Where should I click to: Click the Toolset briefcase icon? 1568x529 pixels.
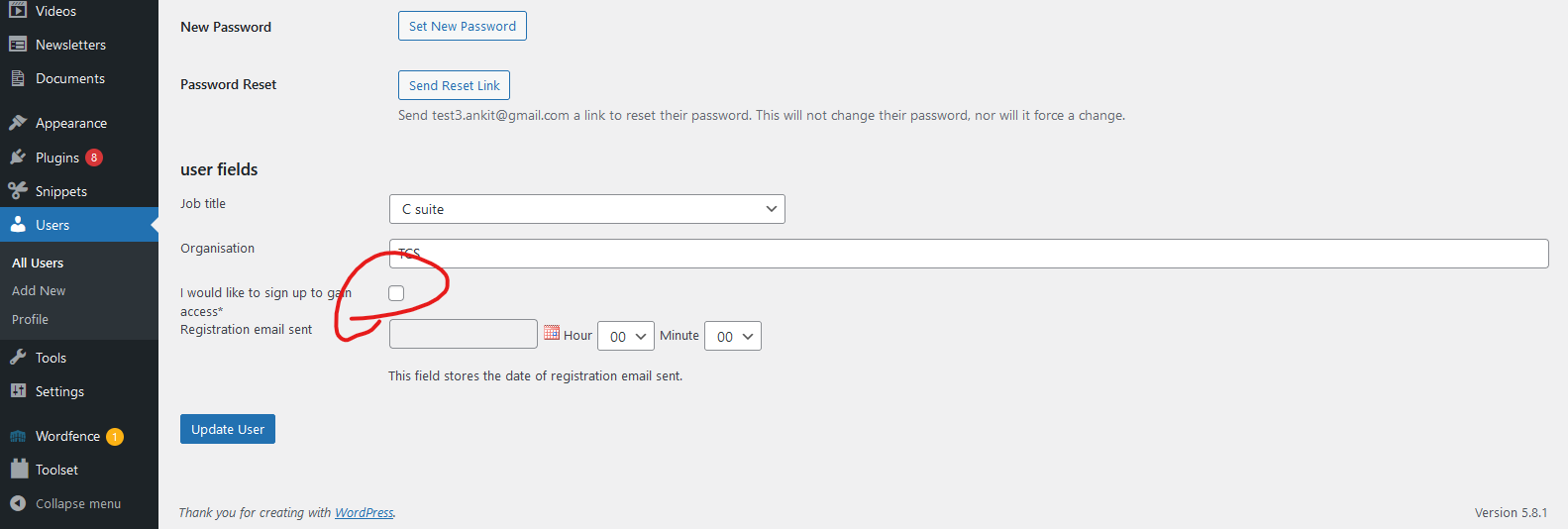point(18,470)
